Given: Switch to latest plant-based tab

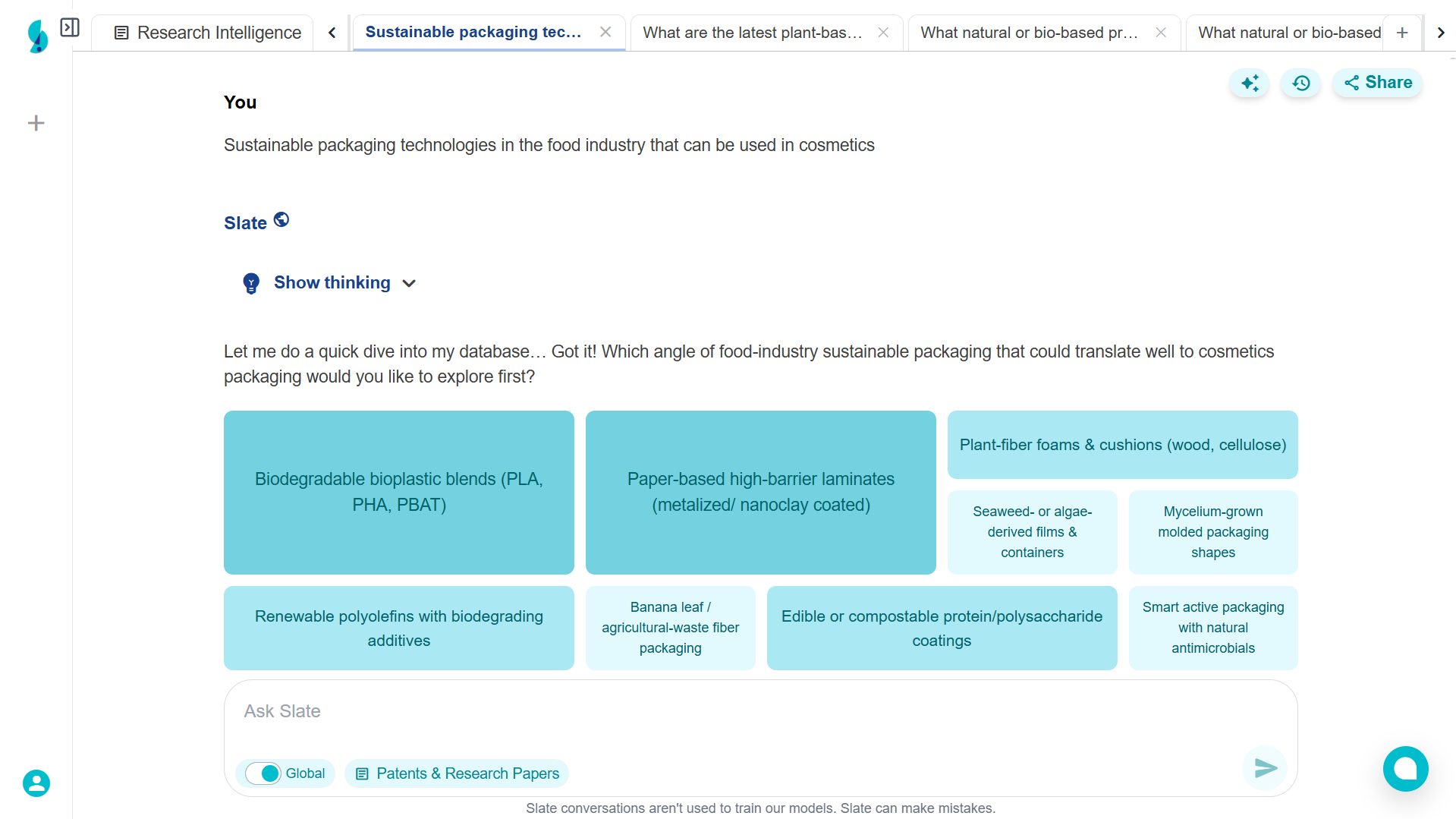Looking at the screenshot, I should click(x=752, y=33).
